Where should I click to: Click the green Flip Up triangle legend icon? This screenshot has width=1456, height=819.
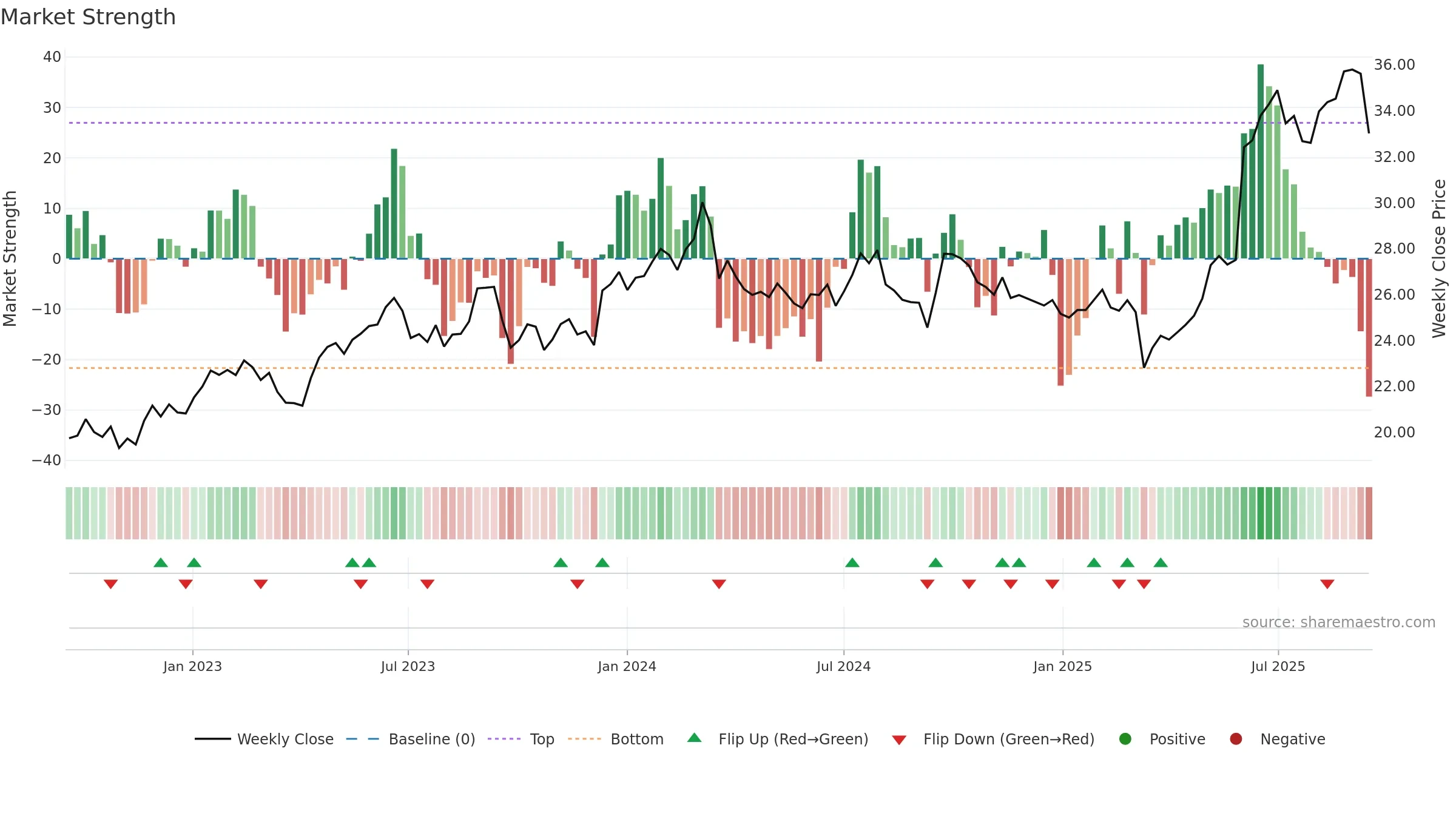695,738
